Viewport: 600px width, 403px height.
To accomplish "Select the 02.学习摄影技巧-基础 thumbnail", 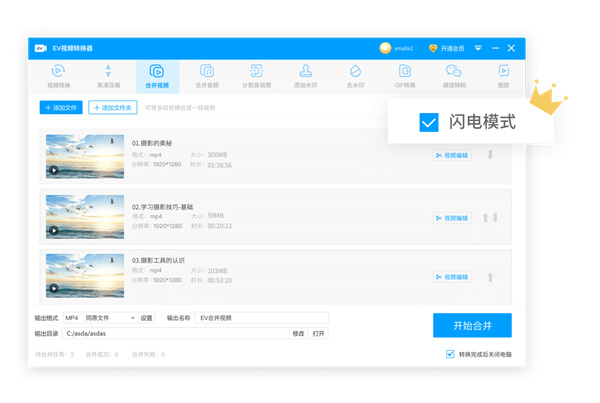I will point(85,217).
